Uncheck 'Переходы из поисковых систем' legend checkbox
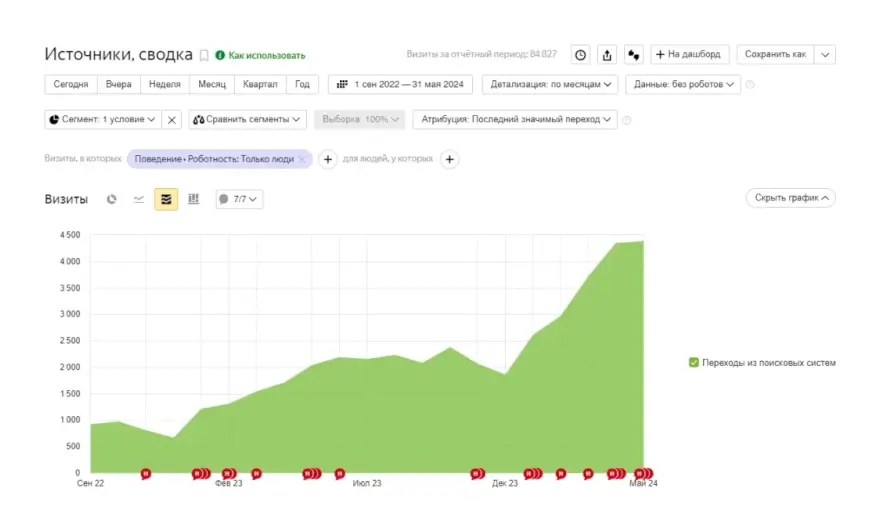The width and height of the screenshot is (880, 532). tap(694, 363)
